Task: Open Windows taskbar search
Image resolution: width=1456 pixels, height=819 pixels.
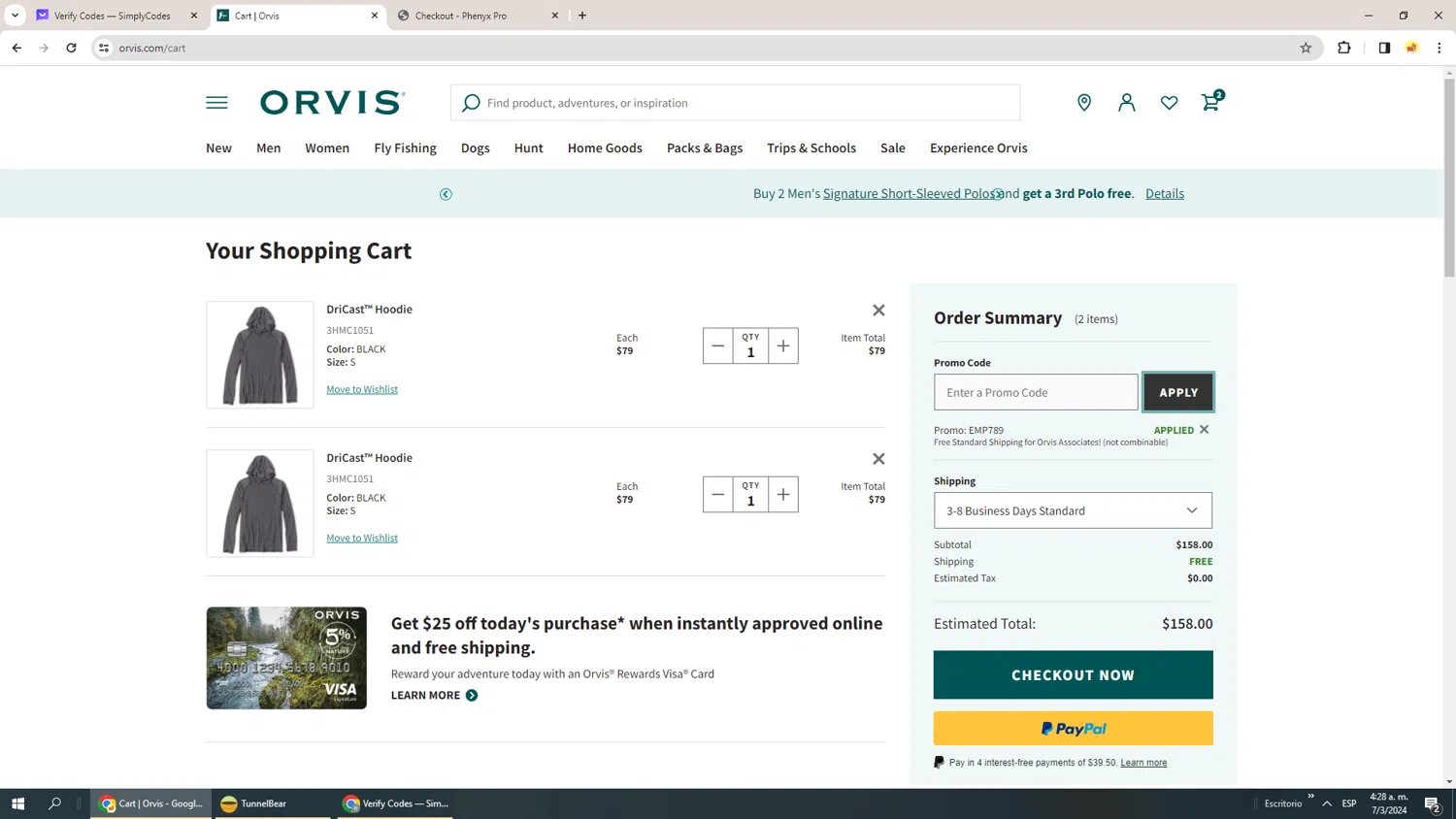Action: pyautogui.click(x=54, y=803)
